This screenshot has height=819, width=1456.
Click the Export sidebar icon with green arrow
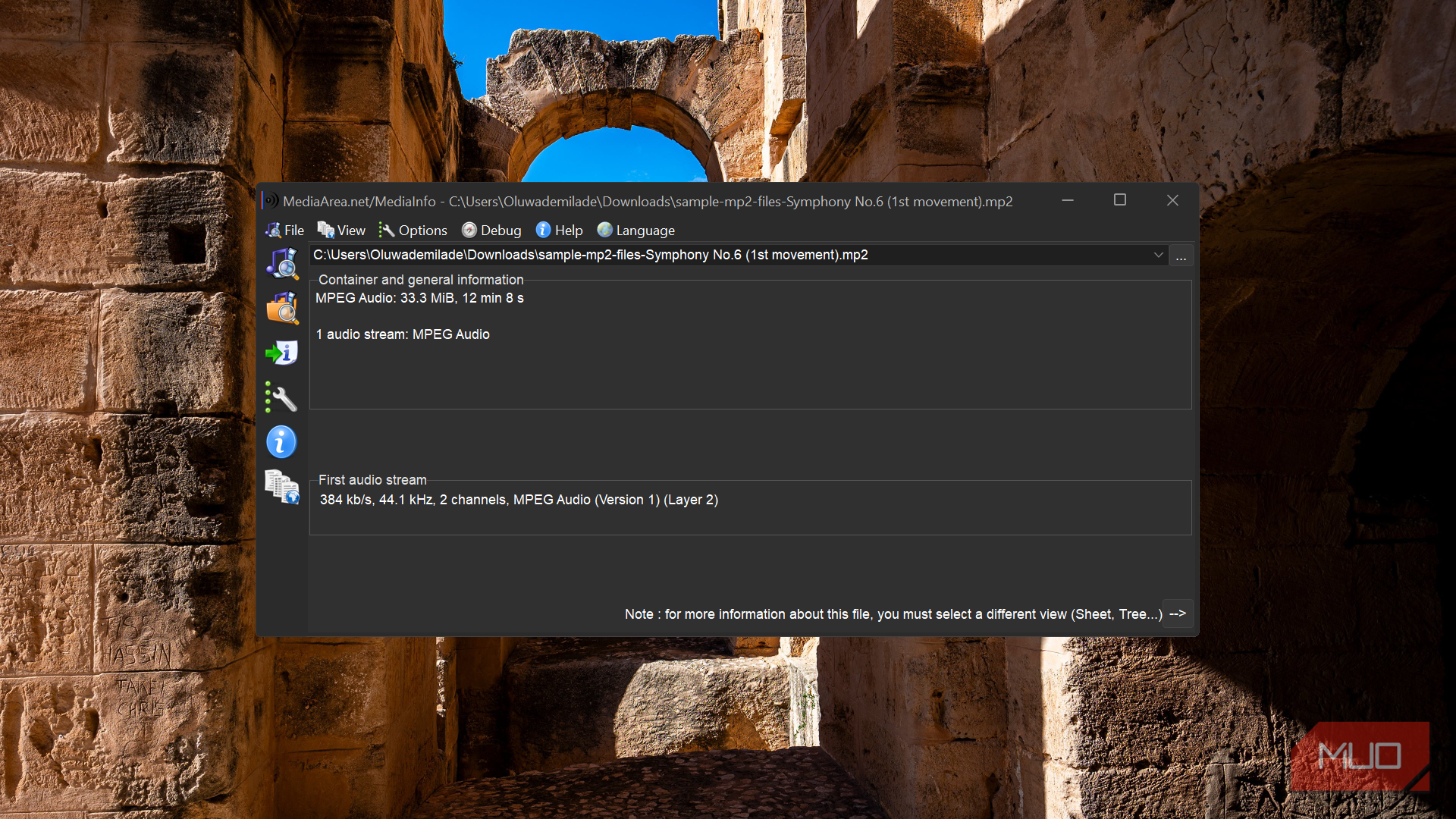point(281,353)
